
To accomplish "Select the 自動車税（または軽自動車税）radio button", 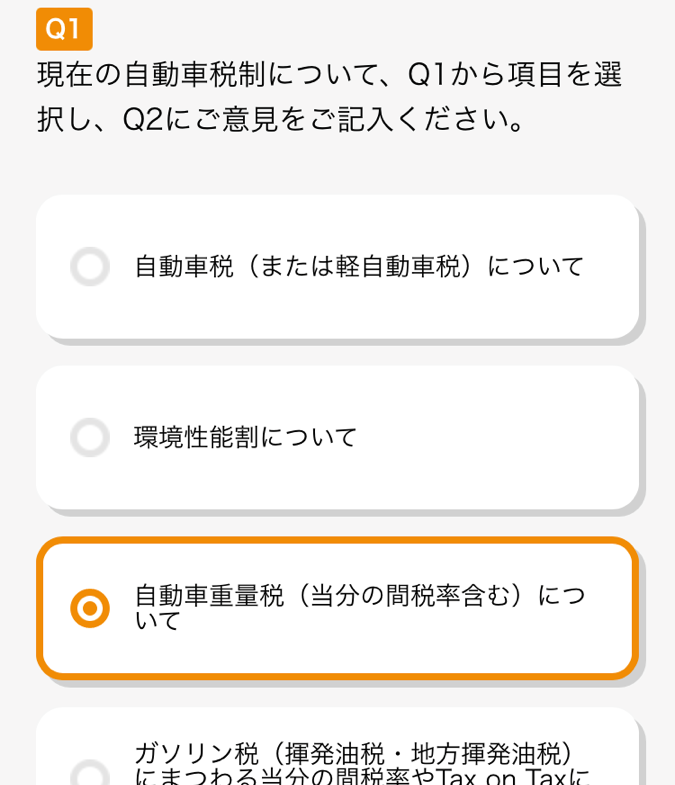I will (x=90, y=266).
